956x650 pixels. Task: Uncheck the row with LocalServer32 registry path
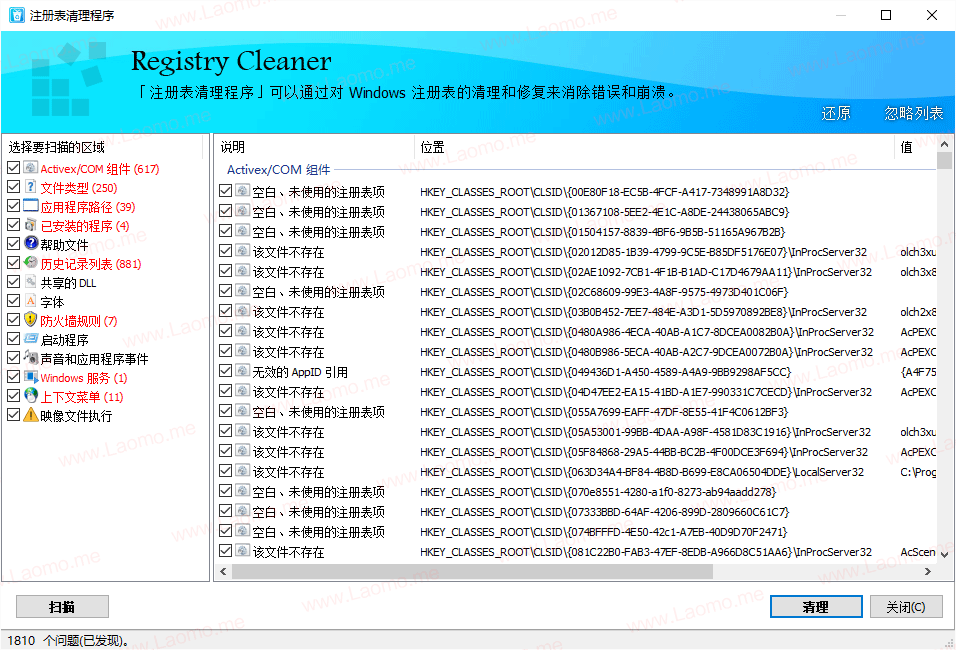226,471
